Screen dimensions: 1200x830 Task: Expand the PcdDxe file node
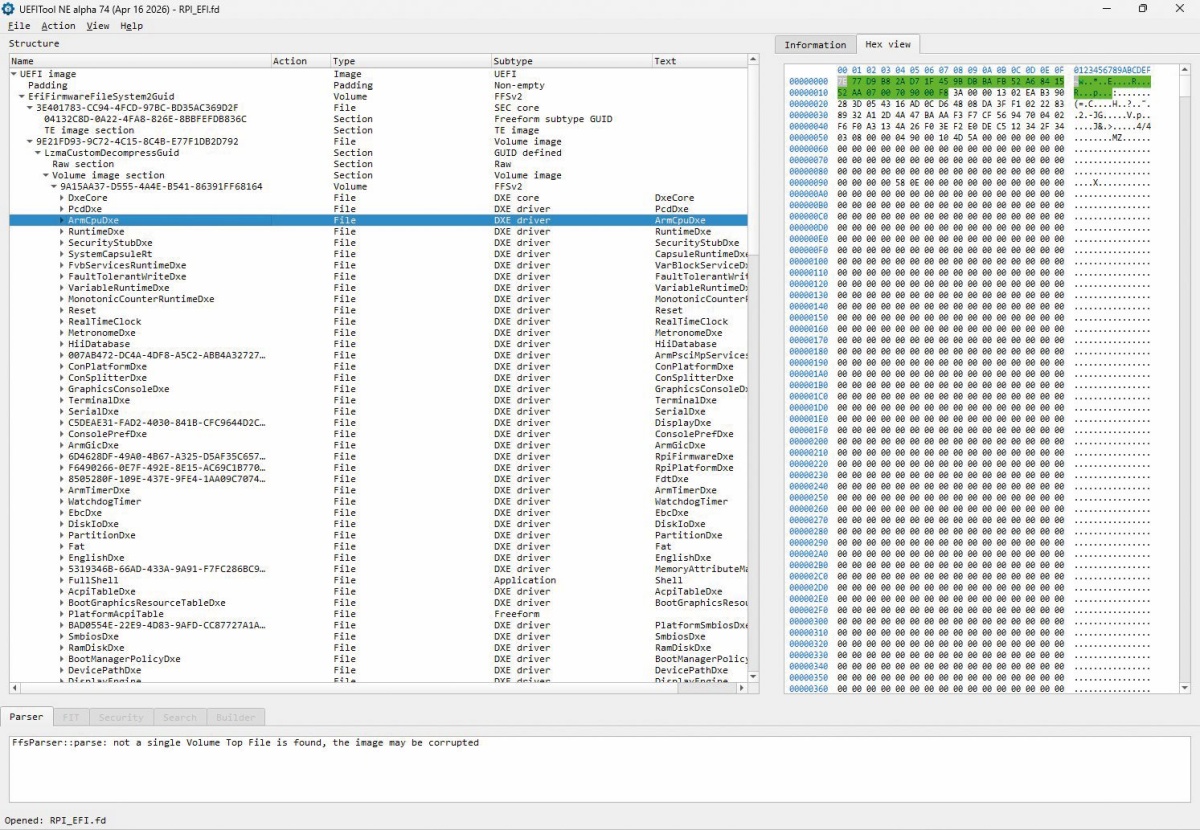pyautogui.click(x=62, y=209)
